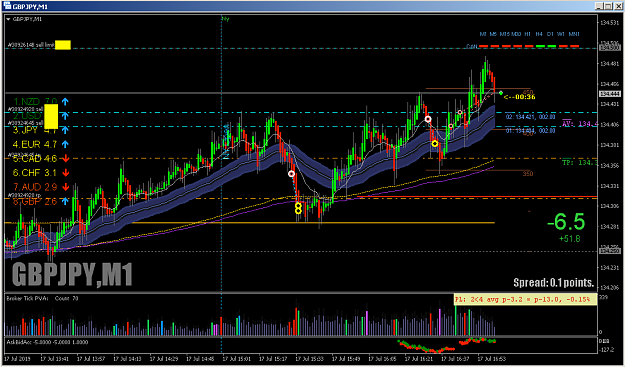Screen dimensions: 625x367
Task: Click the blue up arrow for JPY
Action: click(x=65, y=130)
